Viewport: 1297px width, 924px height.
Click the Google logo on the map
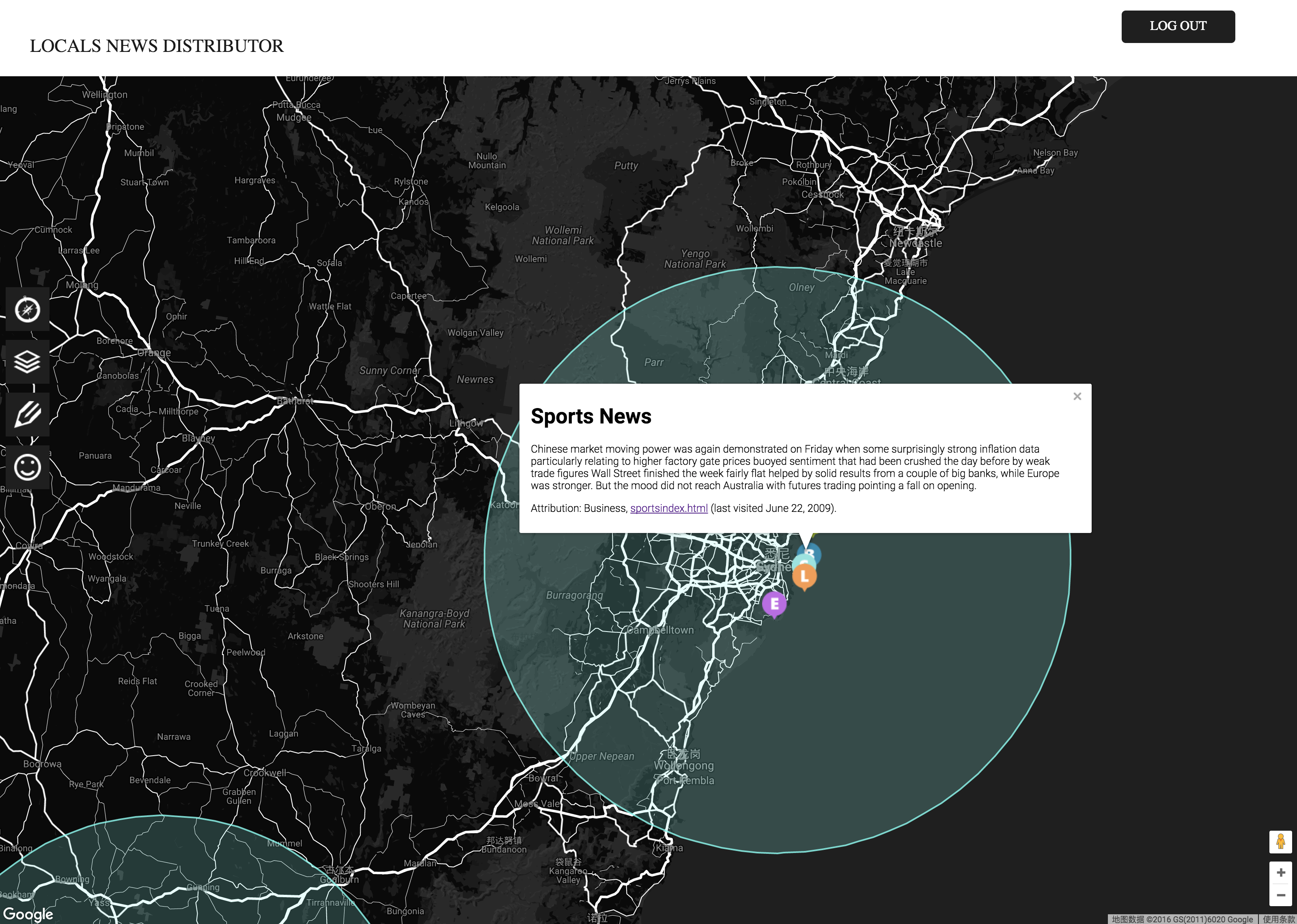pyautogui.click(x=28, y=914)
